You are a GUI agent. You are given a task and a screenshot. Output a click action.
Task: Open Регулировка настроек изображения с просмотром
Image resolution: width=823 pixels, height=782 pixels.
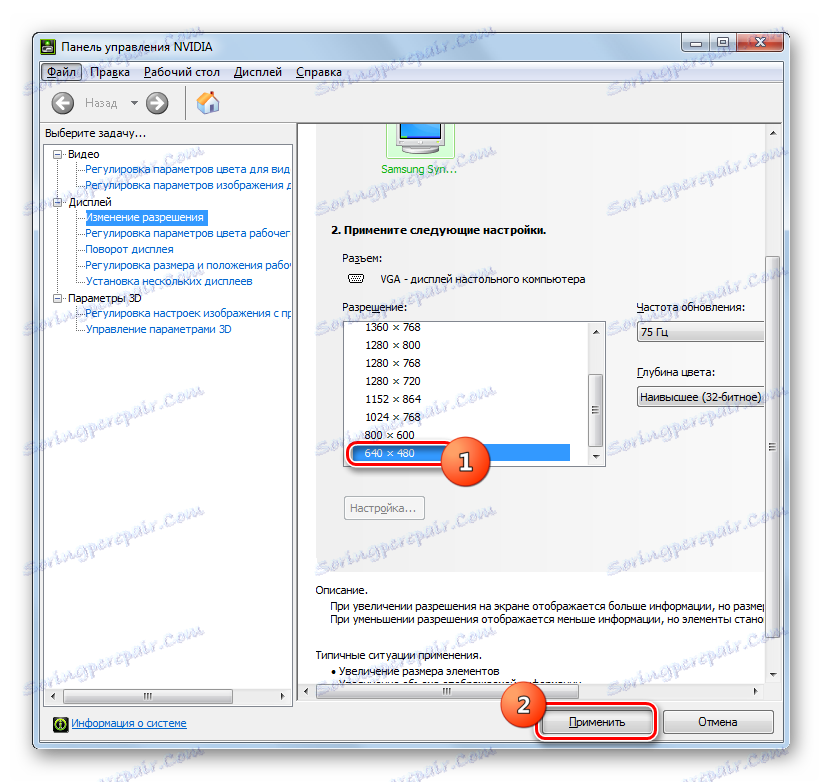(x=188, y=313)
